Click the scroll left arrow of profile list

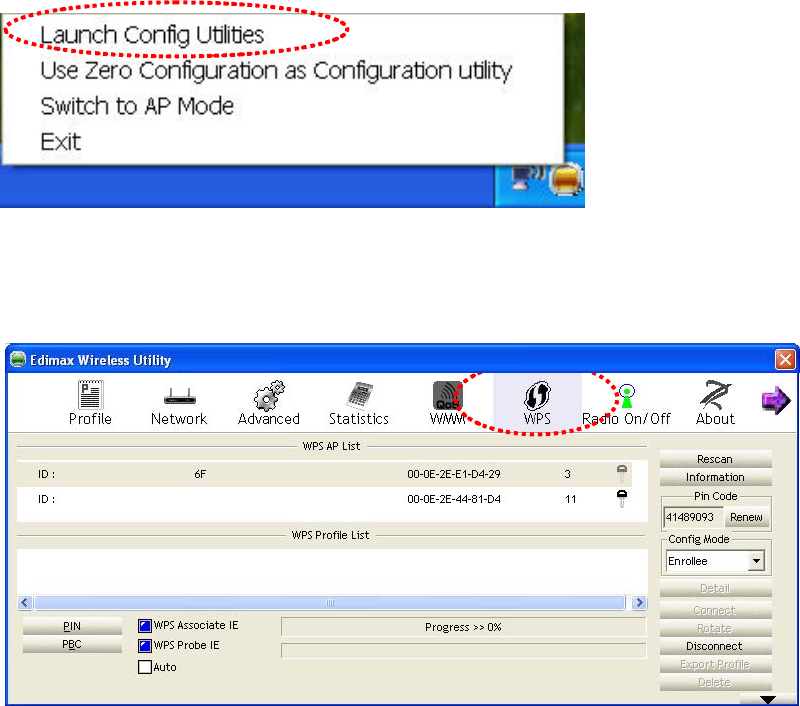[25, 602]
